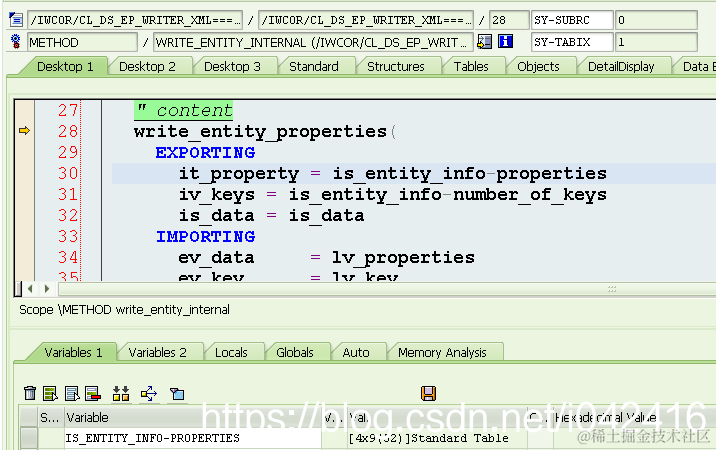Click the SY-TABIX field
Viewport: 716px width, 450px height.
pos(572,42)
